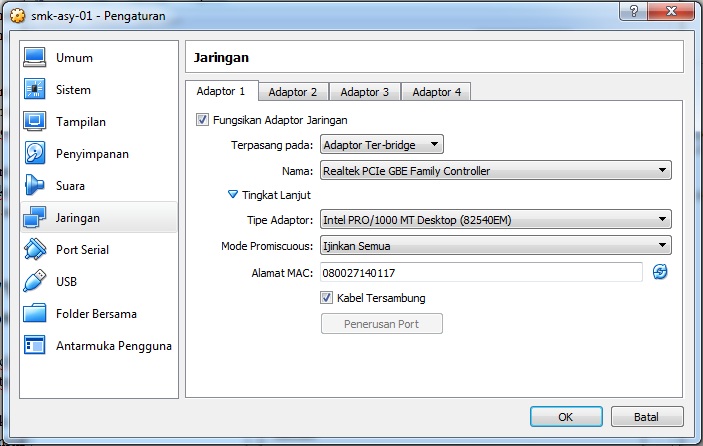
Task: Select the Penyimpanan disk icon
Action: [35, 153]
